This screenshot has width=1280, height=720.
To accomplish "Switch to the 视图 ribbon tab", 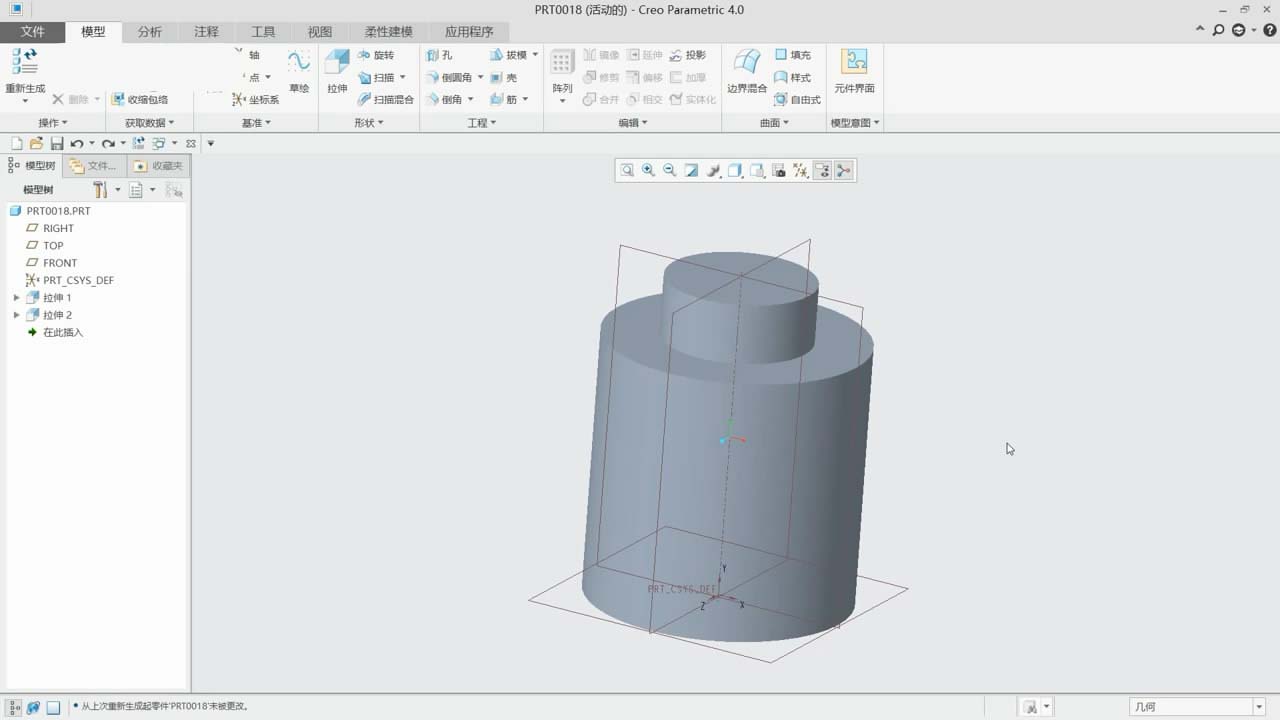I will click(x=320, y=32).
